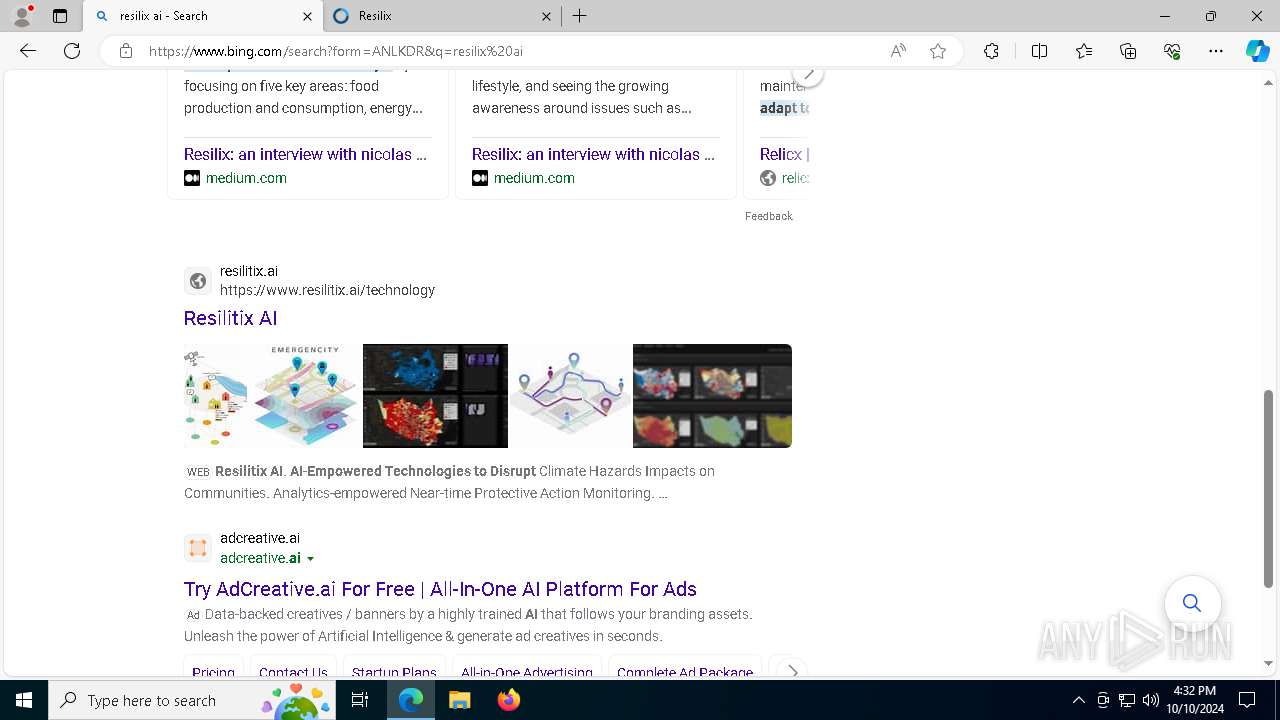
Task: Show hidden system tray icons
Action: (x=1078, y=700)
